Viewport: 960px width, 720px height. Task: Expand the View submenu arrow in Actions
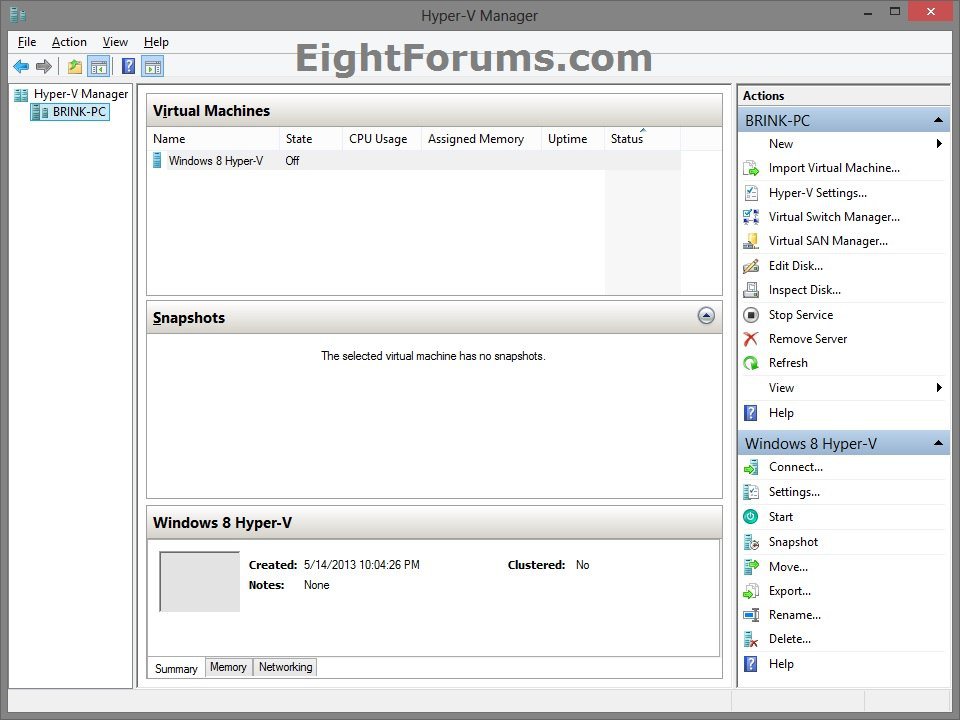pyautogui.click(x=939, y=388)
